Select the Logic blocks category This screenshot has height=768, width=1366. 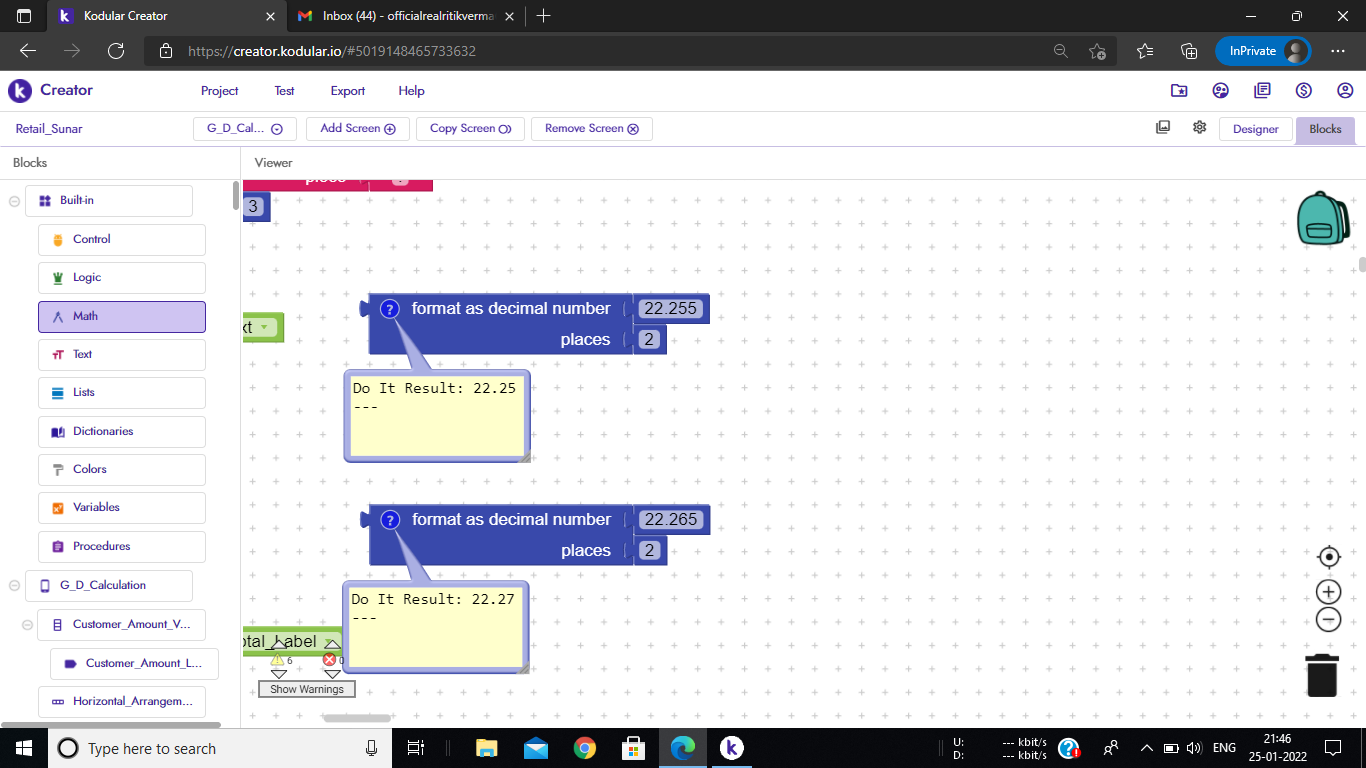122,278
